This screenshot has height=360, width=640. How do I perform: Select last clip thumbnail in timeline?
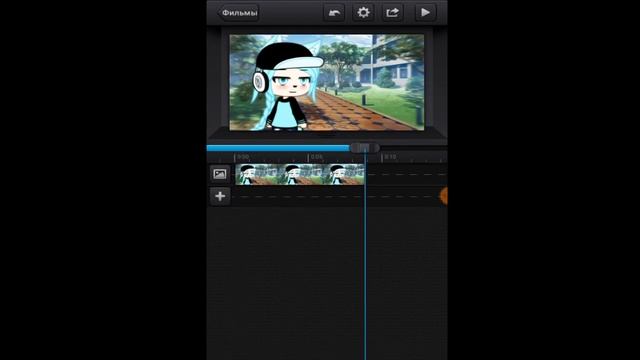tap(344, 174)
